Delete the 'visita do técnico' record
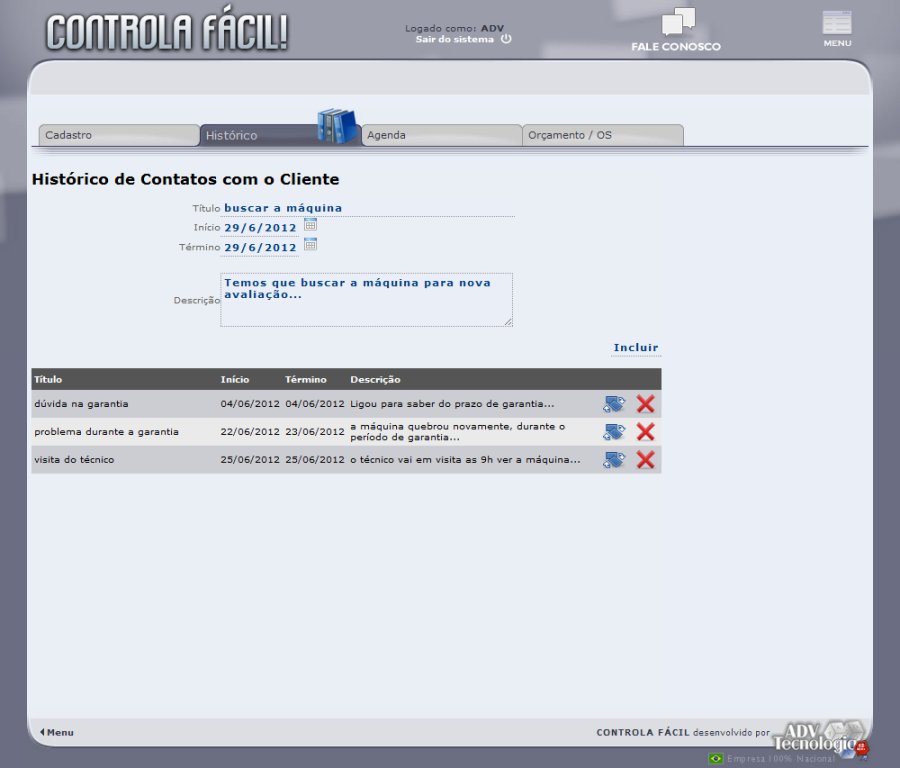900x768 pixels. tap(645, 460)
